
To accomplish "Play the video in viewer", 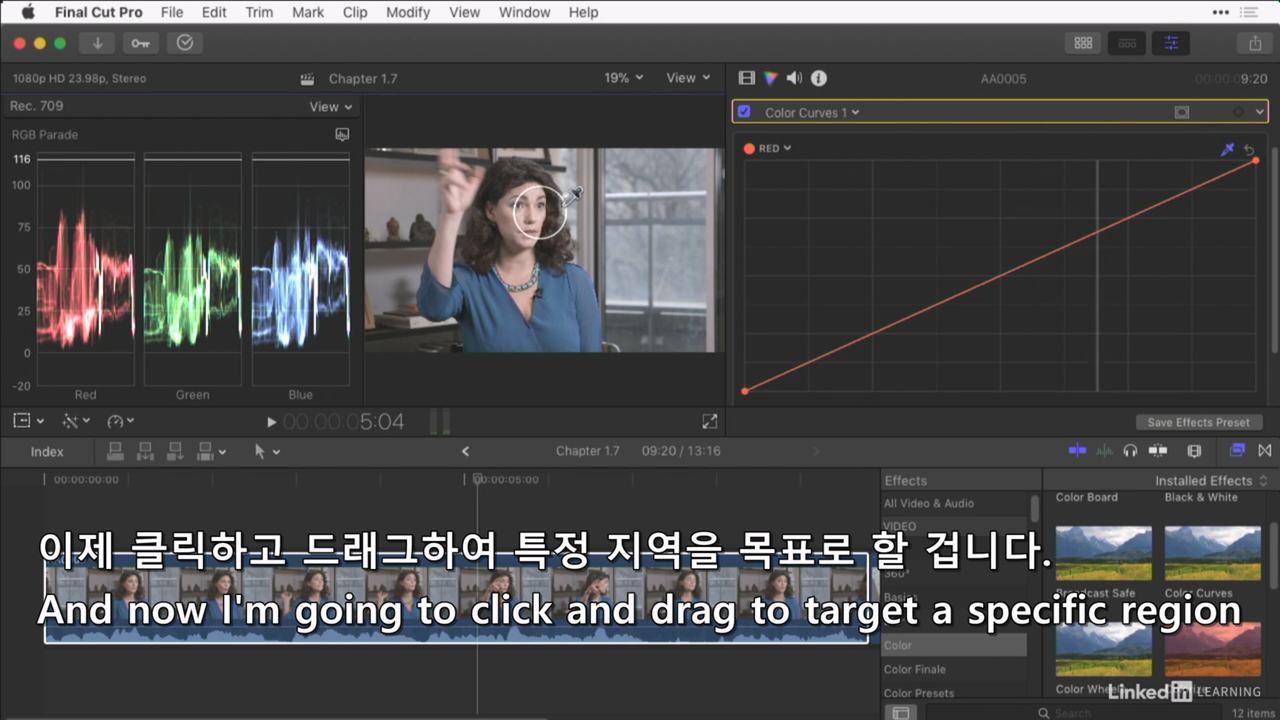I will click(x=271, y=422).
